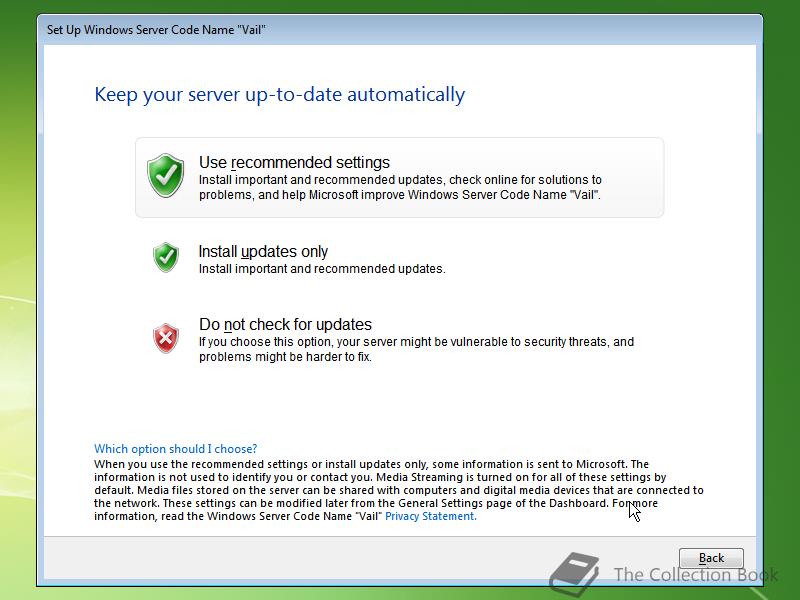Open the Privacy Statement link
This screenshot has width=800, height=600.
point(431,516)
